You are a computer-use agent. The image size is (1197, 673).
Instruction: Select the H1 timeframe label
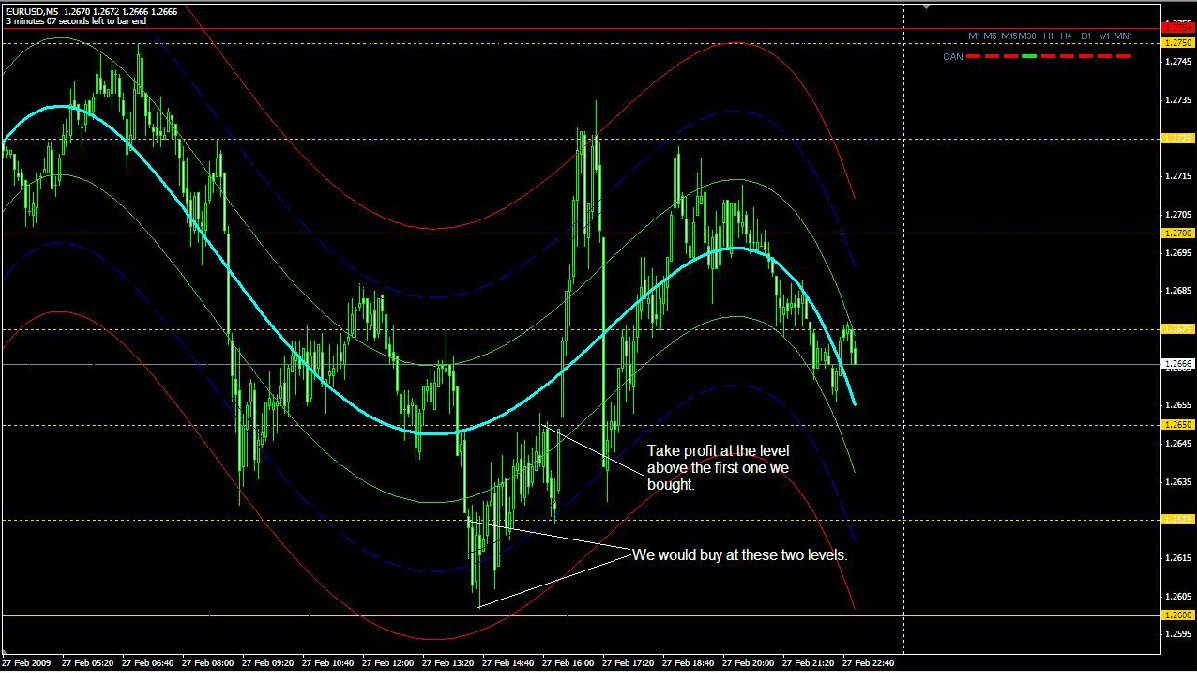pyautogui.click(x=1048, y=36)
